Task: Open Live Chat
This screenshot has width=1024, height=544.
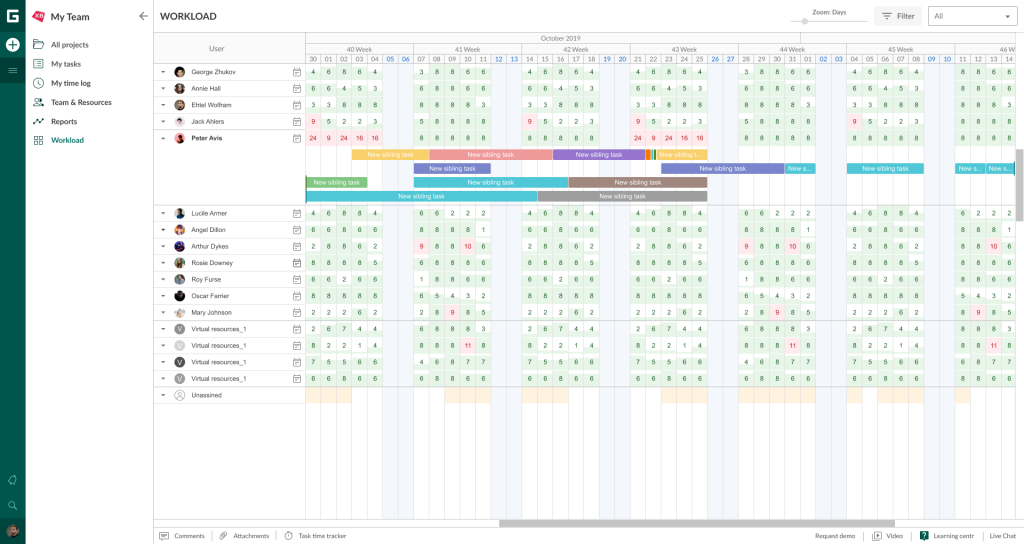Action: [1002, 536]
